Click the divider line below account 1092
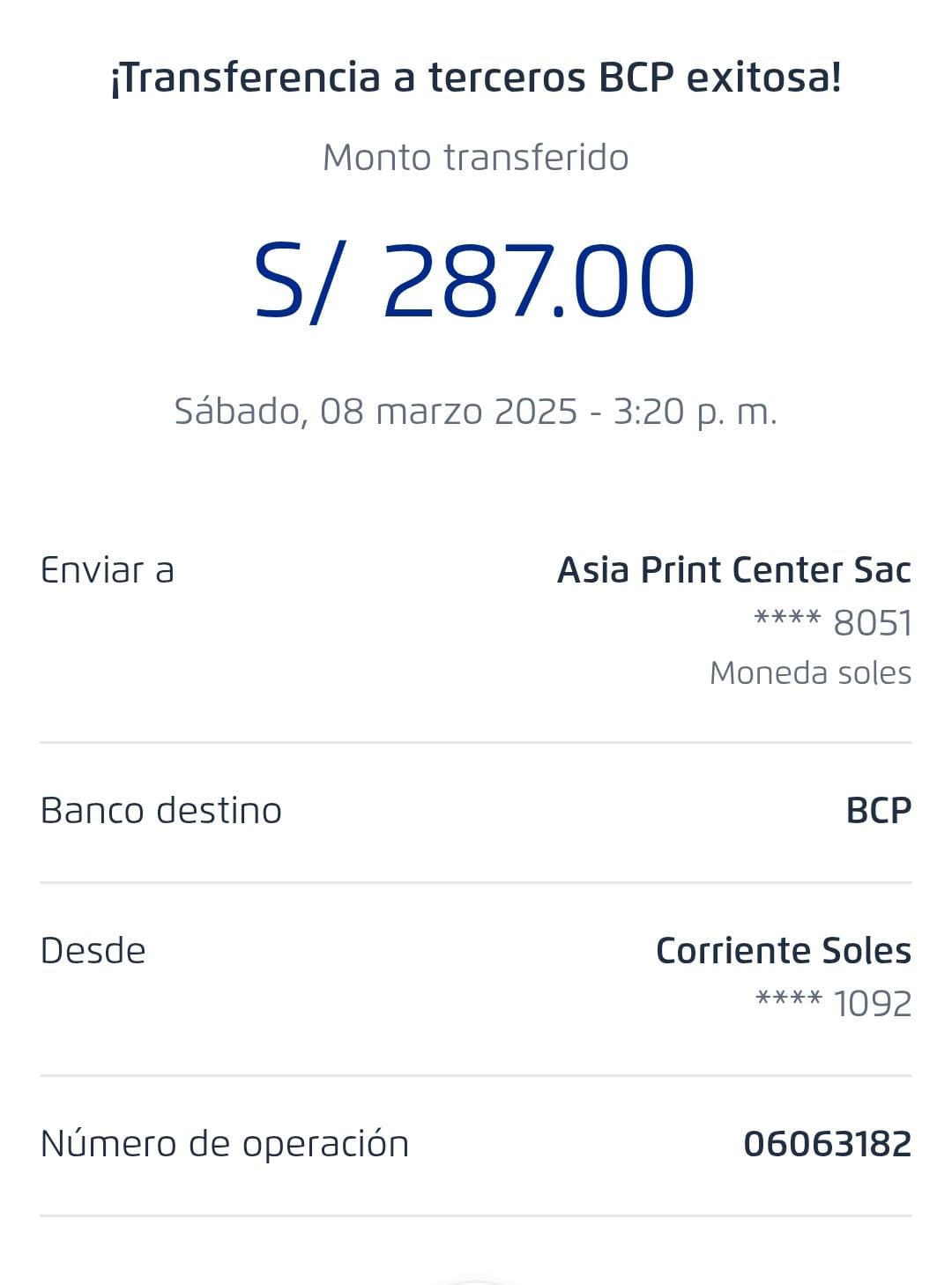The width and height of the screenshot is (952, 1285). tap(476, 1075)
